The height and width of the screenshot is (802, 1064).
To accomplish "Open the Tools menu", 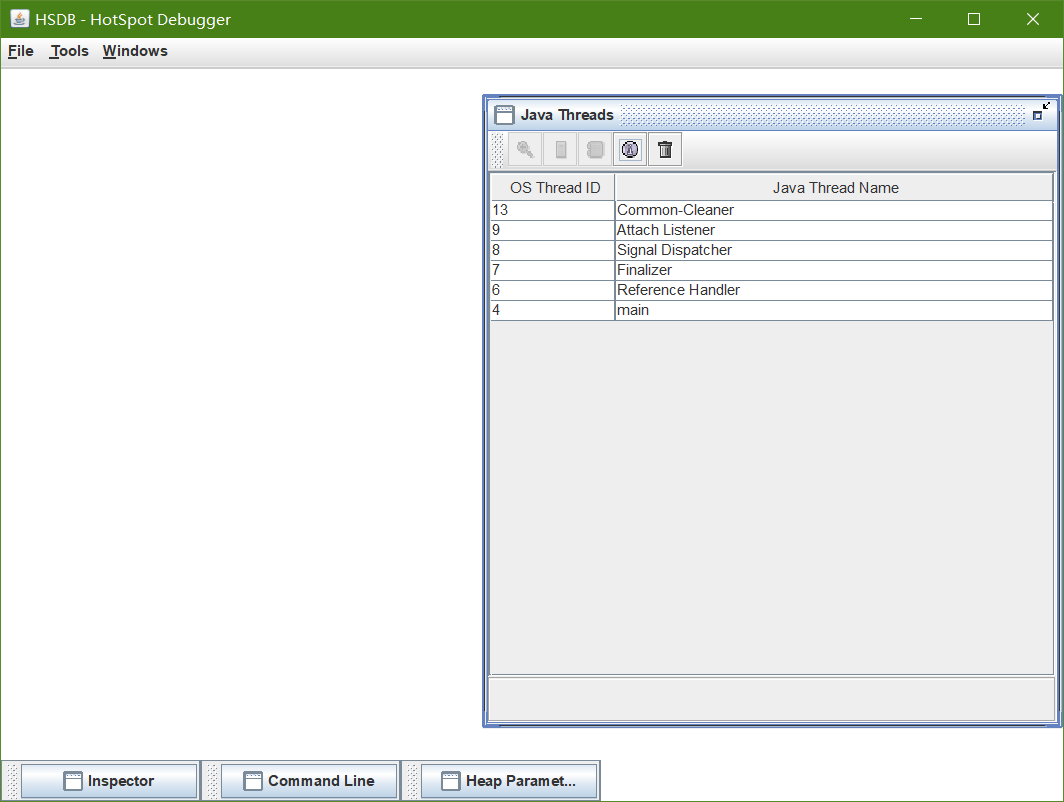I will tap(69, 51).
